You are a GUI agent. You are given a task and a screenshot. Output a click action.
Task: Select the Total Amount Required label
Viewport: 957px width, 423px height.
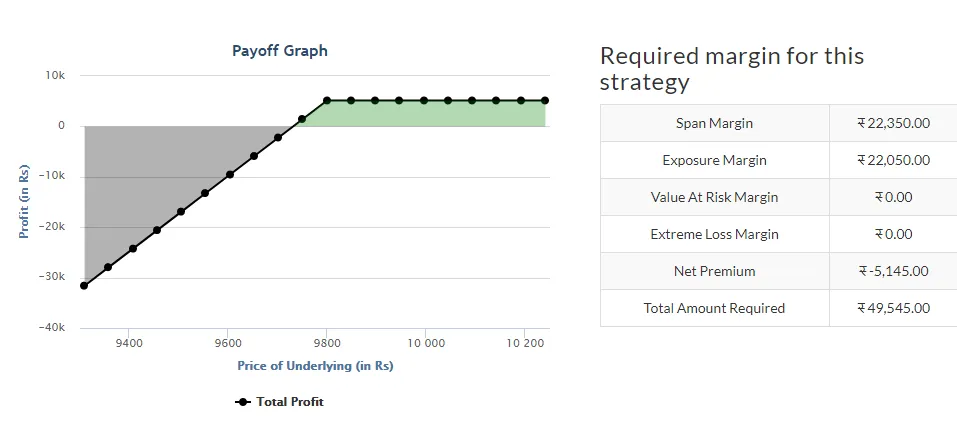click(x=714, y=308)
